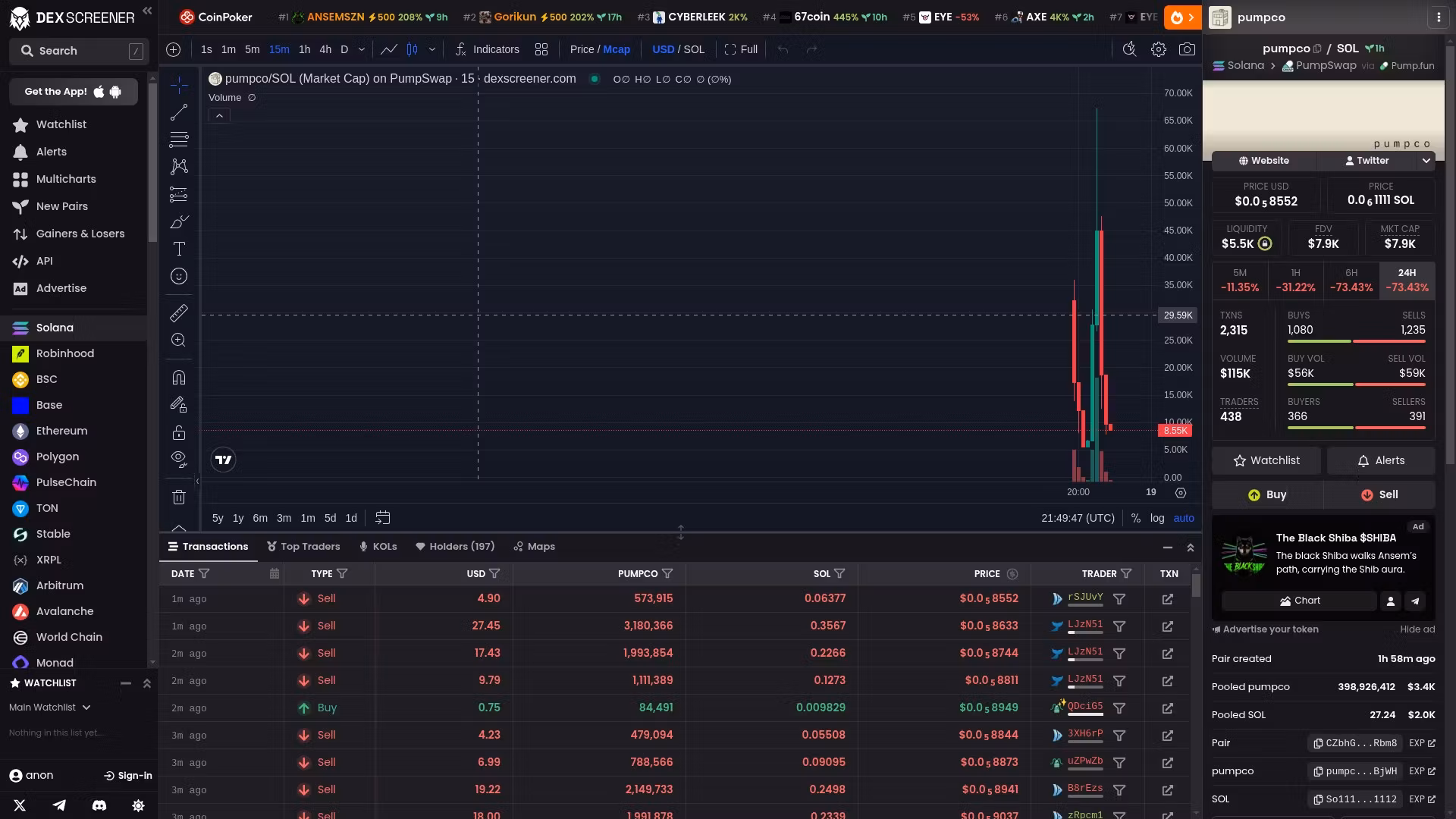Toggle auto scale on price axis
The image size is (1456, 819).
(x=1184, y=518)
